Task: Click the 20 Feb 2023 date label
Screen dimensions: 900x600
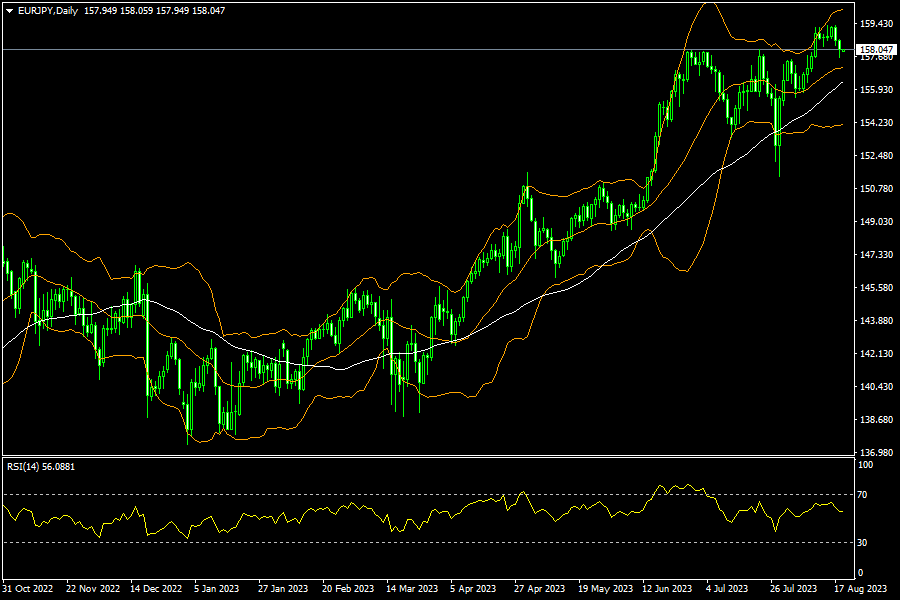Action: tap(348, 589)
